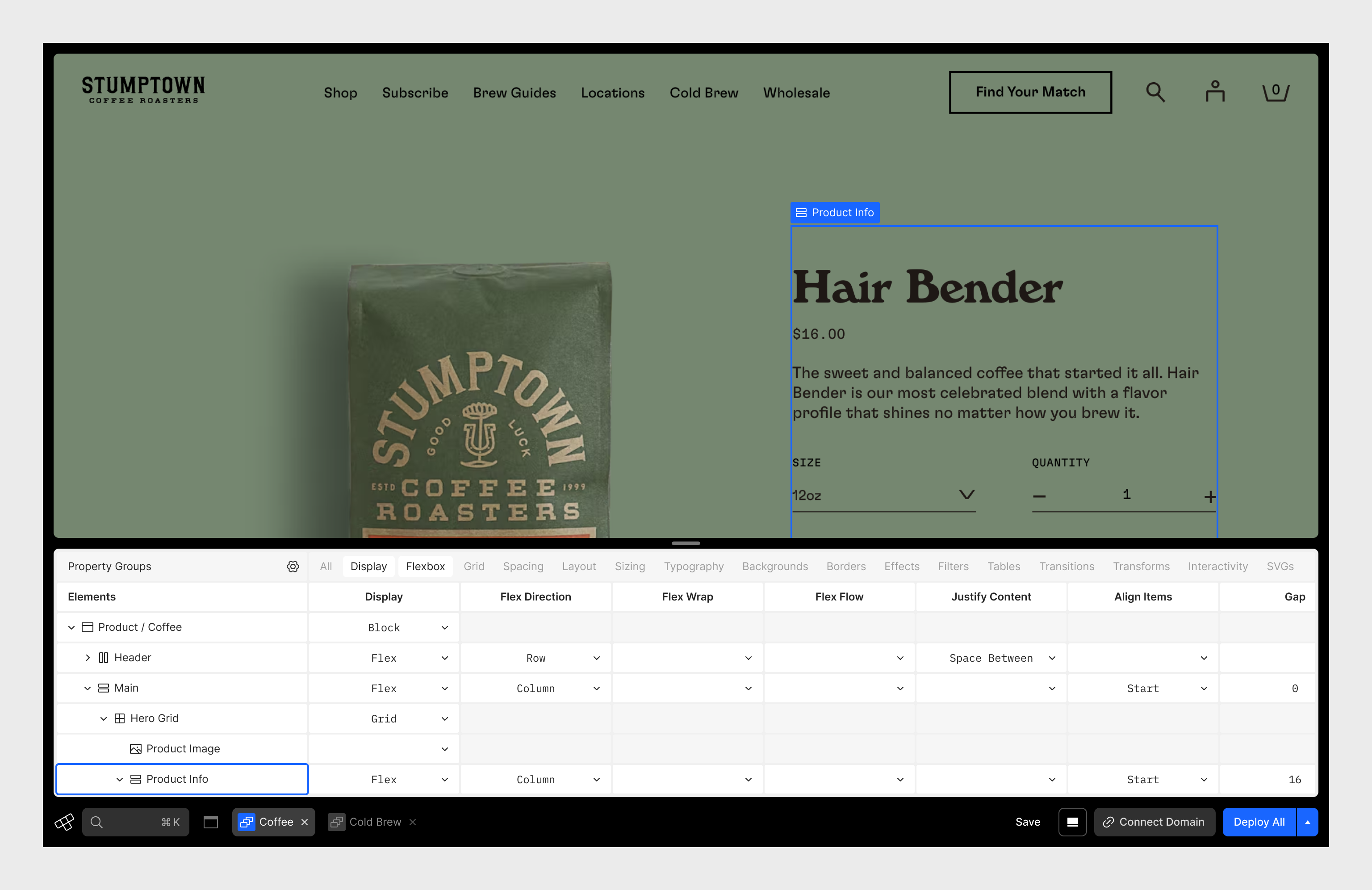Open Header Flex Direction Row dropdown
This screenshot has height=890, width=1372.
coord(535,658)
